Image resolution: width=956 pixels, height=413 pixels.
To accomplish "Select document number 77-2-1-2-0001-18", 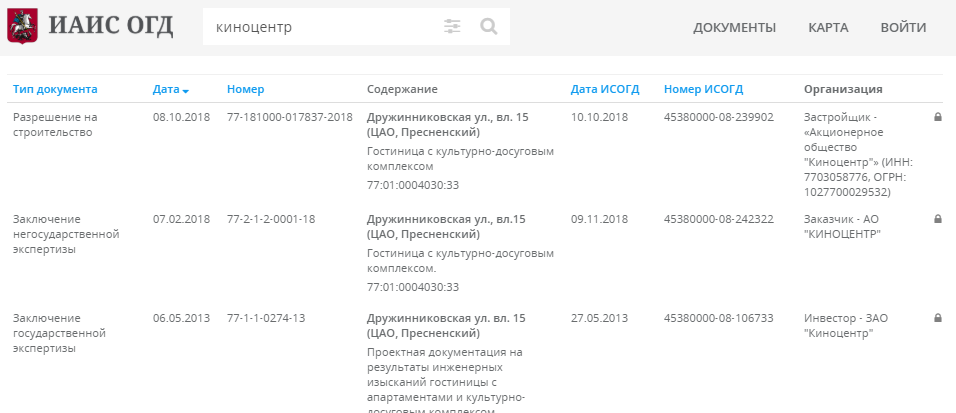I will [271, 219].
